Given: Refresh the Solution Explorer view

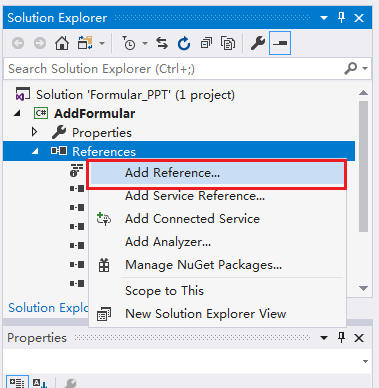Looking at the screenshot, I should [x=184, y=43].
